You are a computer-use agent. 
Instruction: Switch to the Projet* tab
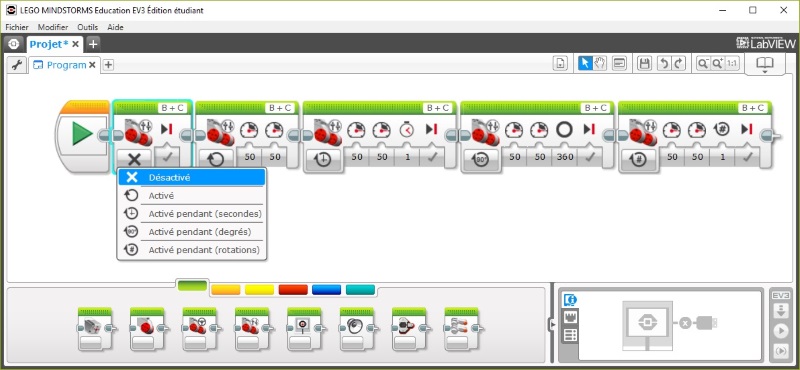coord(48,44)
